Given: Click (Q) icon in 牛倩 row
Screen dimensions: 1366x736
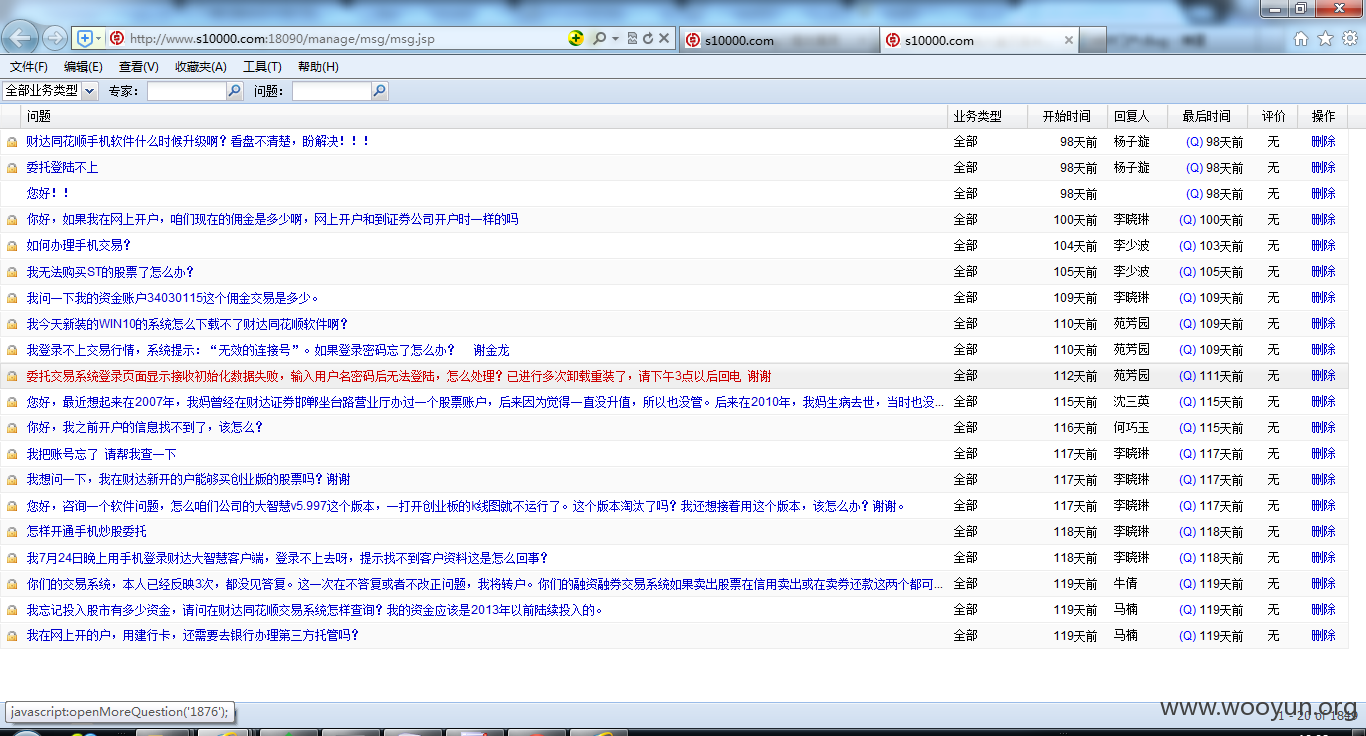Looking at the screenshot, I should [x=1187, y=584].
